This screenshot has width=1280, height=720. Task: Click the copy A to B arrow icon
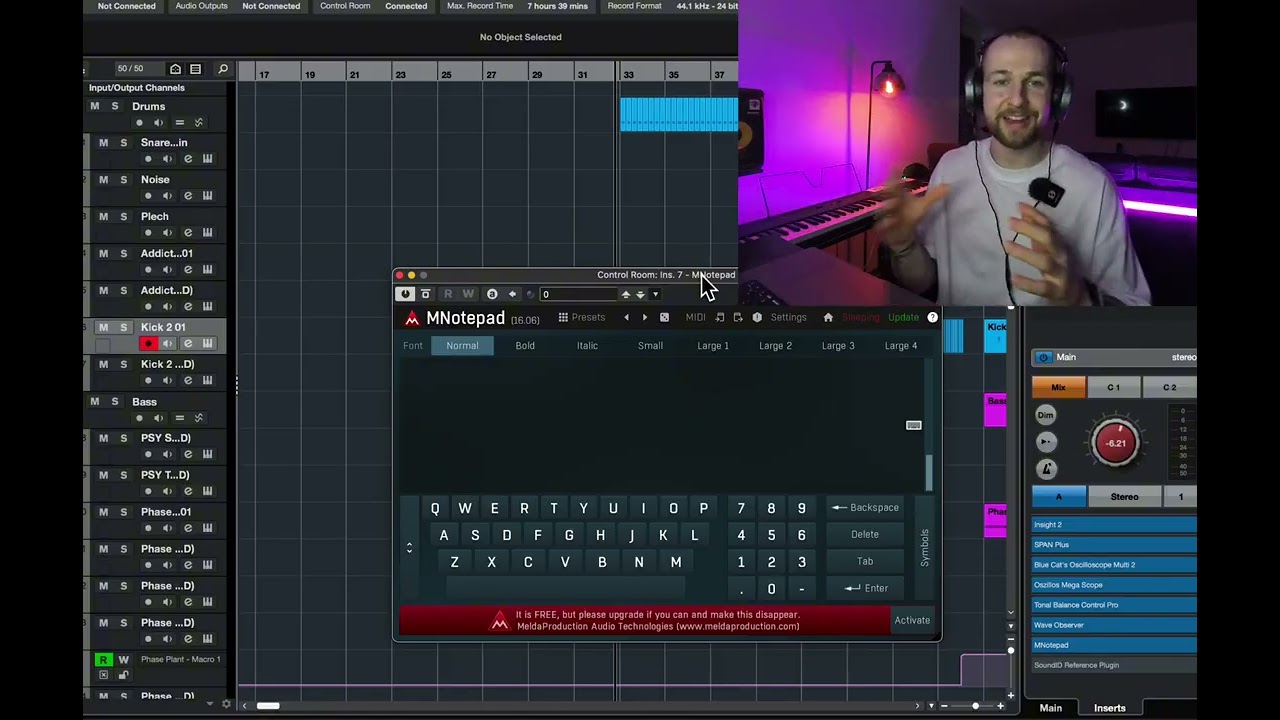tap(512, 294)
